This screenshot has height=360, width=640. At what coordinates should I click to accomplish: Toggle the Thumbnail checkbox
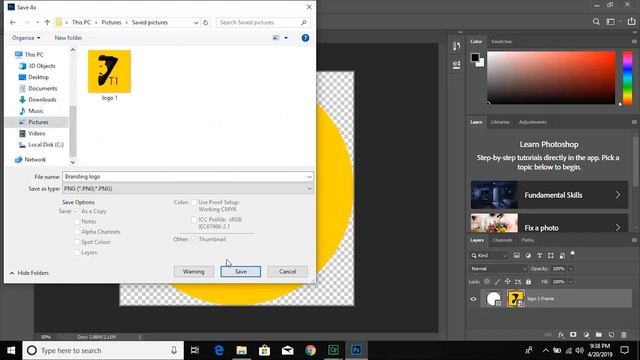coord(194,239)
